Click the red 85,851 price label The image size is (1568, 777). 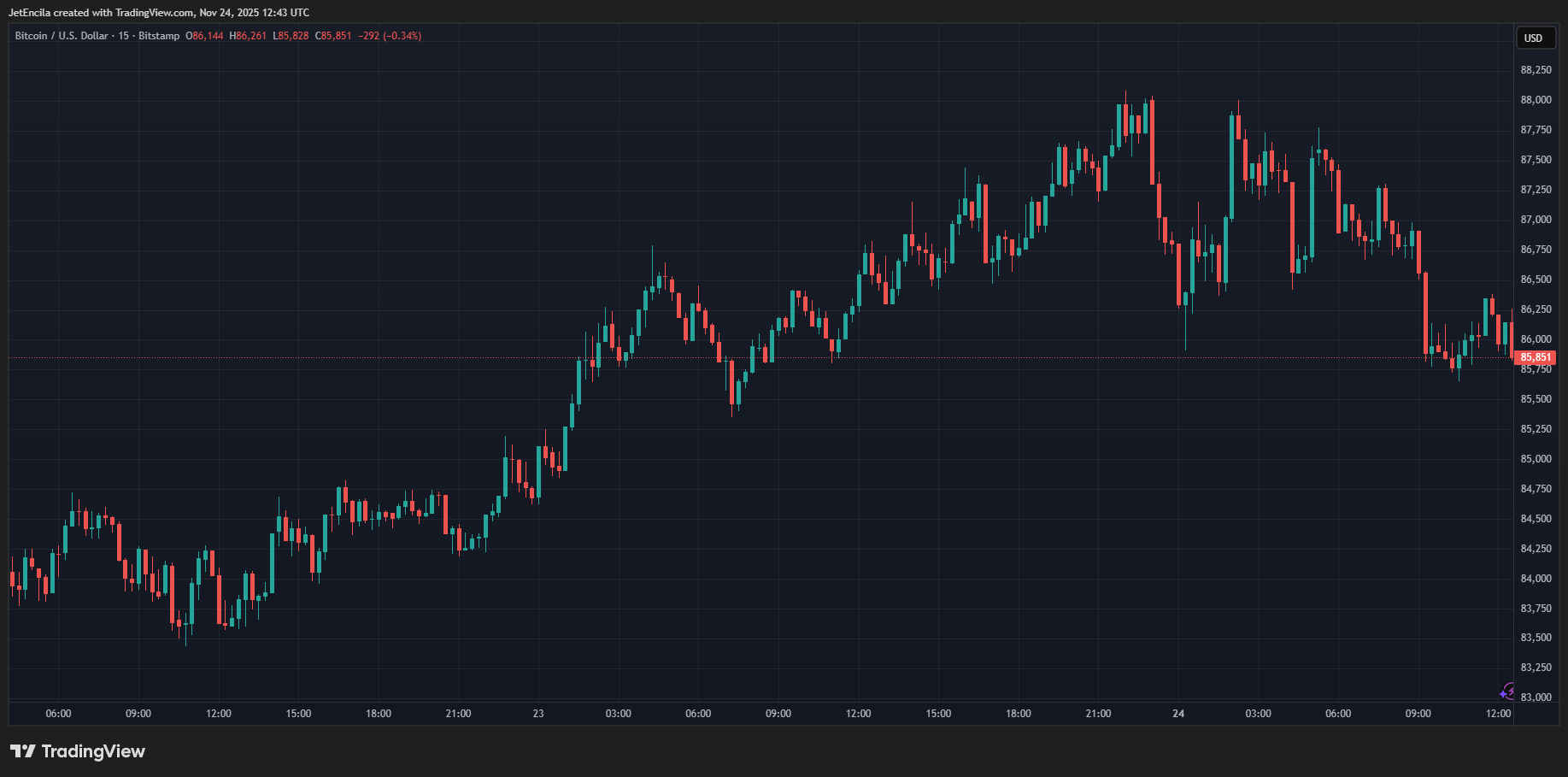(1536, 356)
